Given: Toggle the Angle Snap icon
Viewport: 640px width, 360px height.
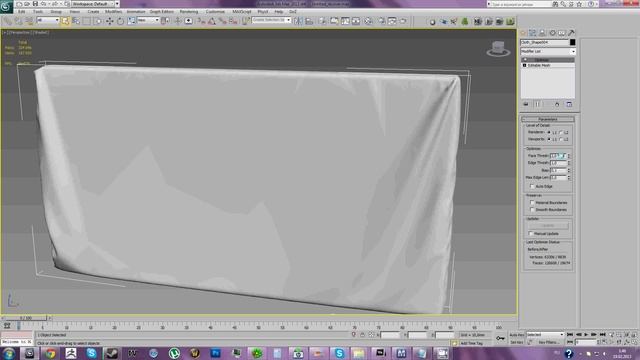Looking at the screenshot, I should click(212, 21).
